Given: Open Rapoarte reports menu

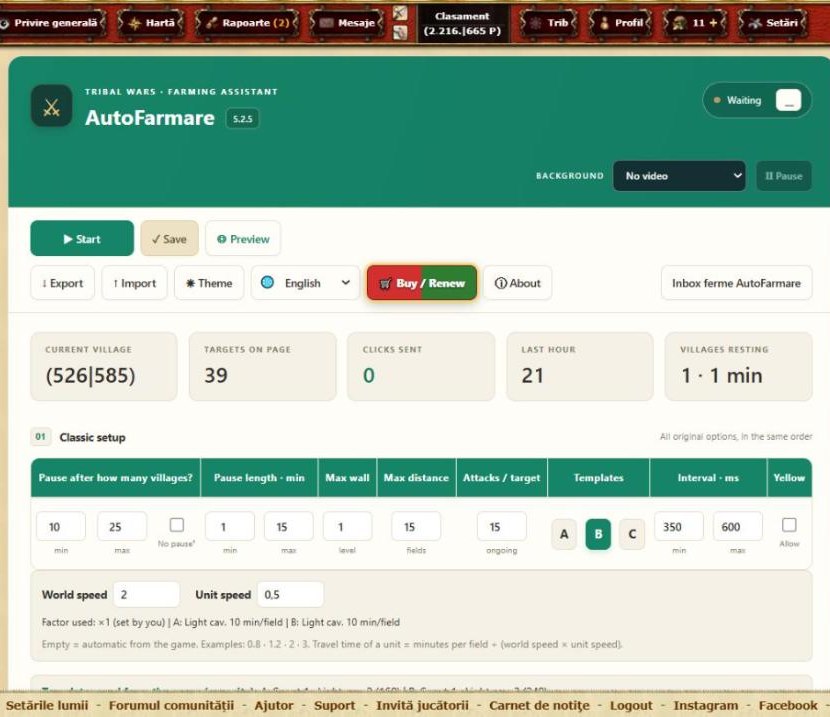Looking at the screenshot, I should point(247,23).
